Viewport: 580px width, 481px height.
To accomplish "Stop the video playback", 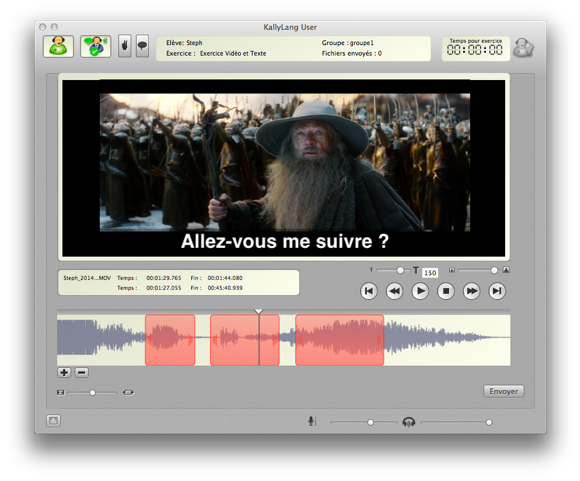I will click(446, 291).
